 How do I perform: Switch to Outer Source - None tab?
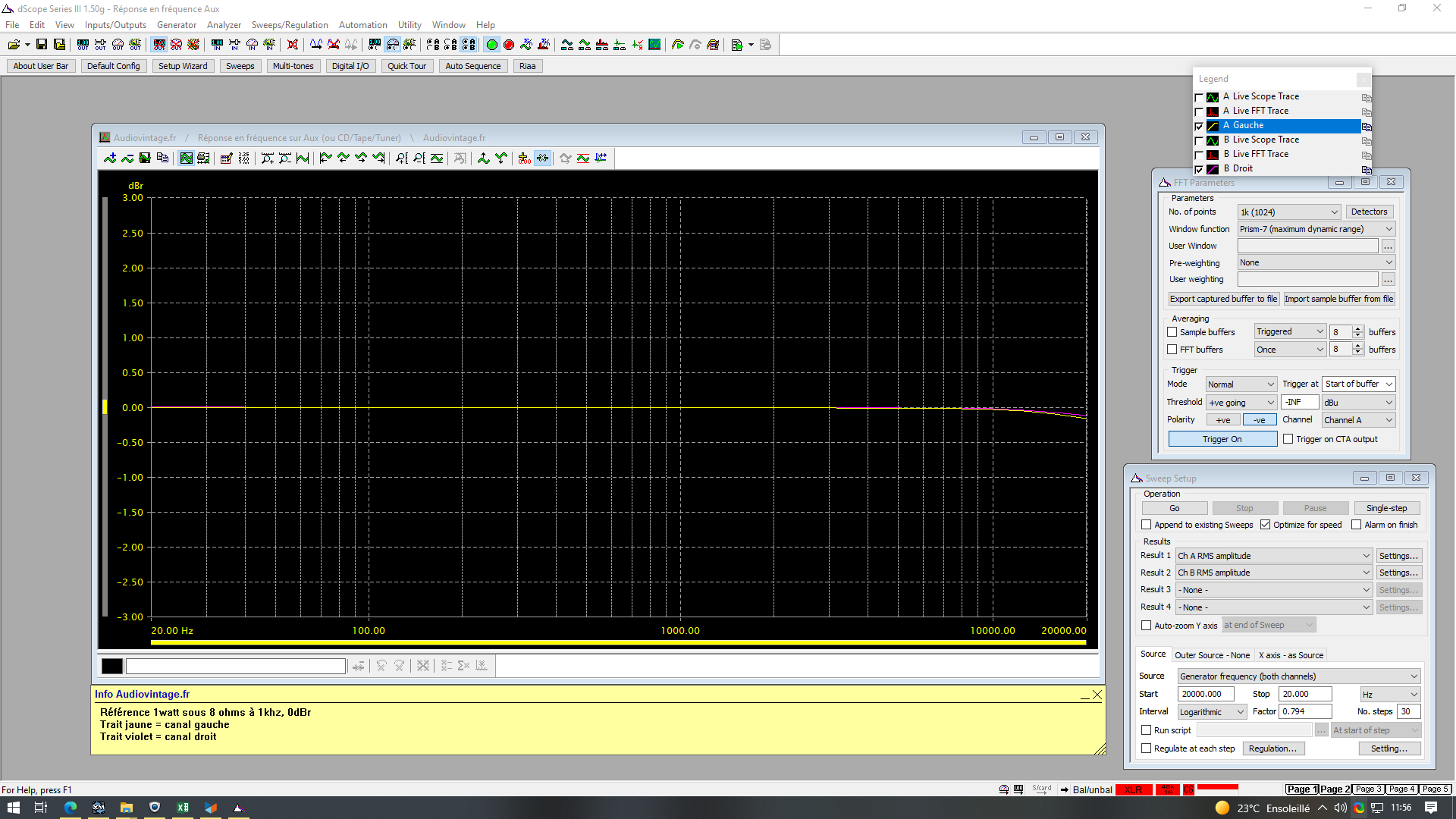pyautogui.click(x=1212, y=655)
